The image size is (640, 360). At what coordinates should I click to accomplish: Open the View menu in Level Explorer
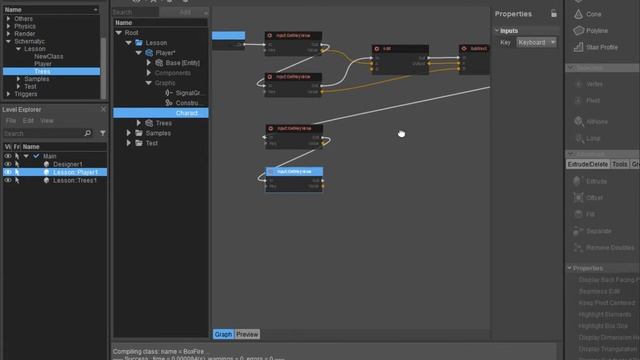click(47, 121)
